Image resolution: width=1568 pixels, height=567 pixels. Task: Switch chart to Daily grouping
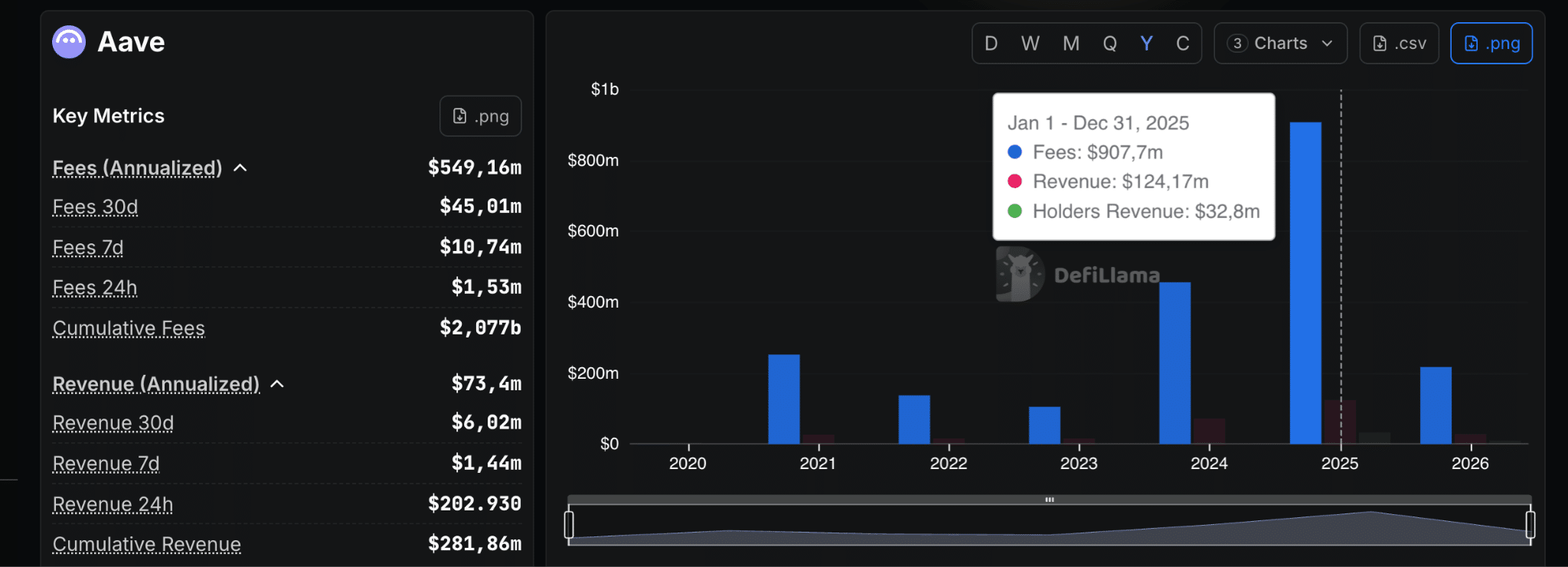991,44
